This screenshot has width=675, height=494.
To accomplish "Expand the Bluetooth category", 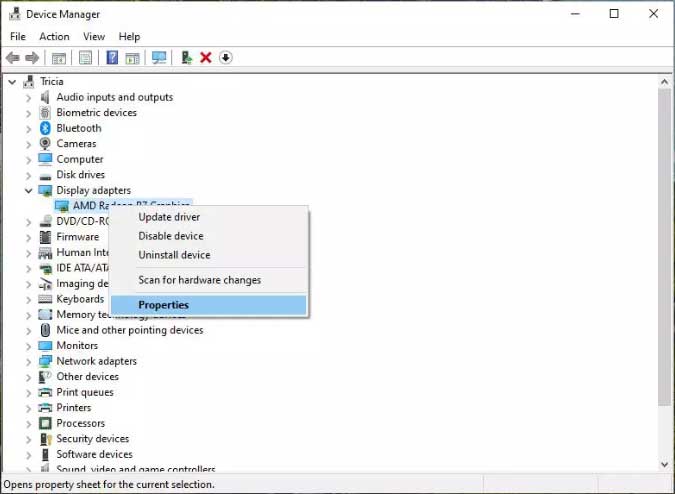I will tap(28, 129).
